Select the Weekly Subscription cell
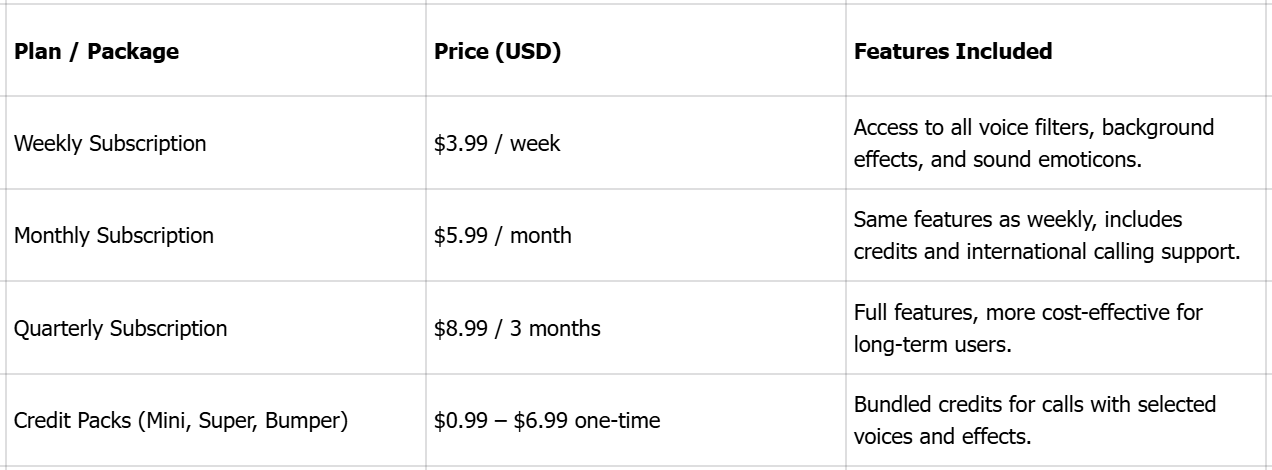The width and height of the screenshot is (1272, 470). tap(110, 143)
